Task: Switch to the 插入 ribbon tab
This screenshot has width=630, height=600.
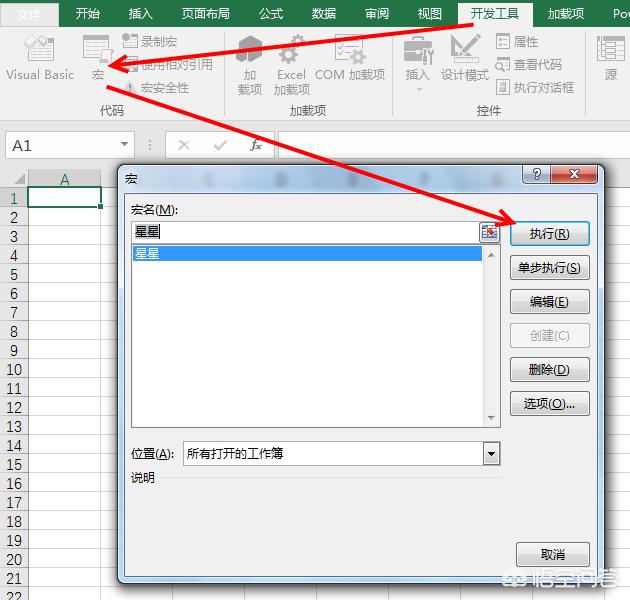Action: tap(140, 14)
